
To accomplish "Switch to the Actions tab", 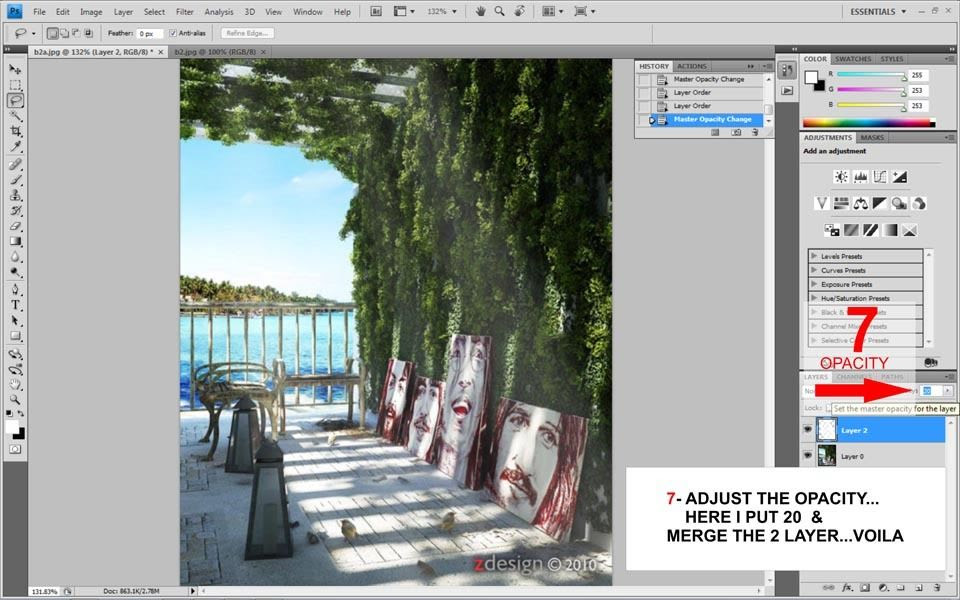I will 692,66.
